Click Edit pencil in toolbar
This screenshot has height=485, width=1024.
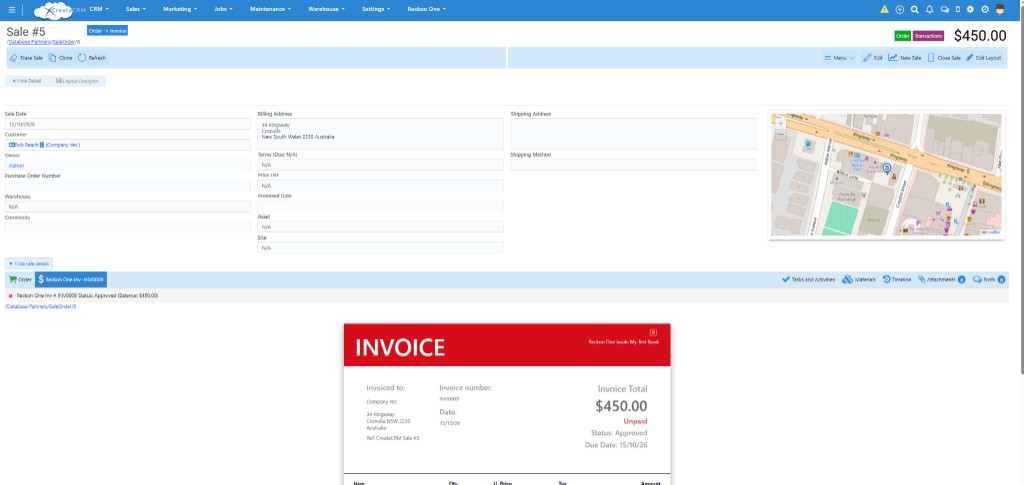point(872,57)
